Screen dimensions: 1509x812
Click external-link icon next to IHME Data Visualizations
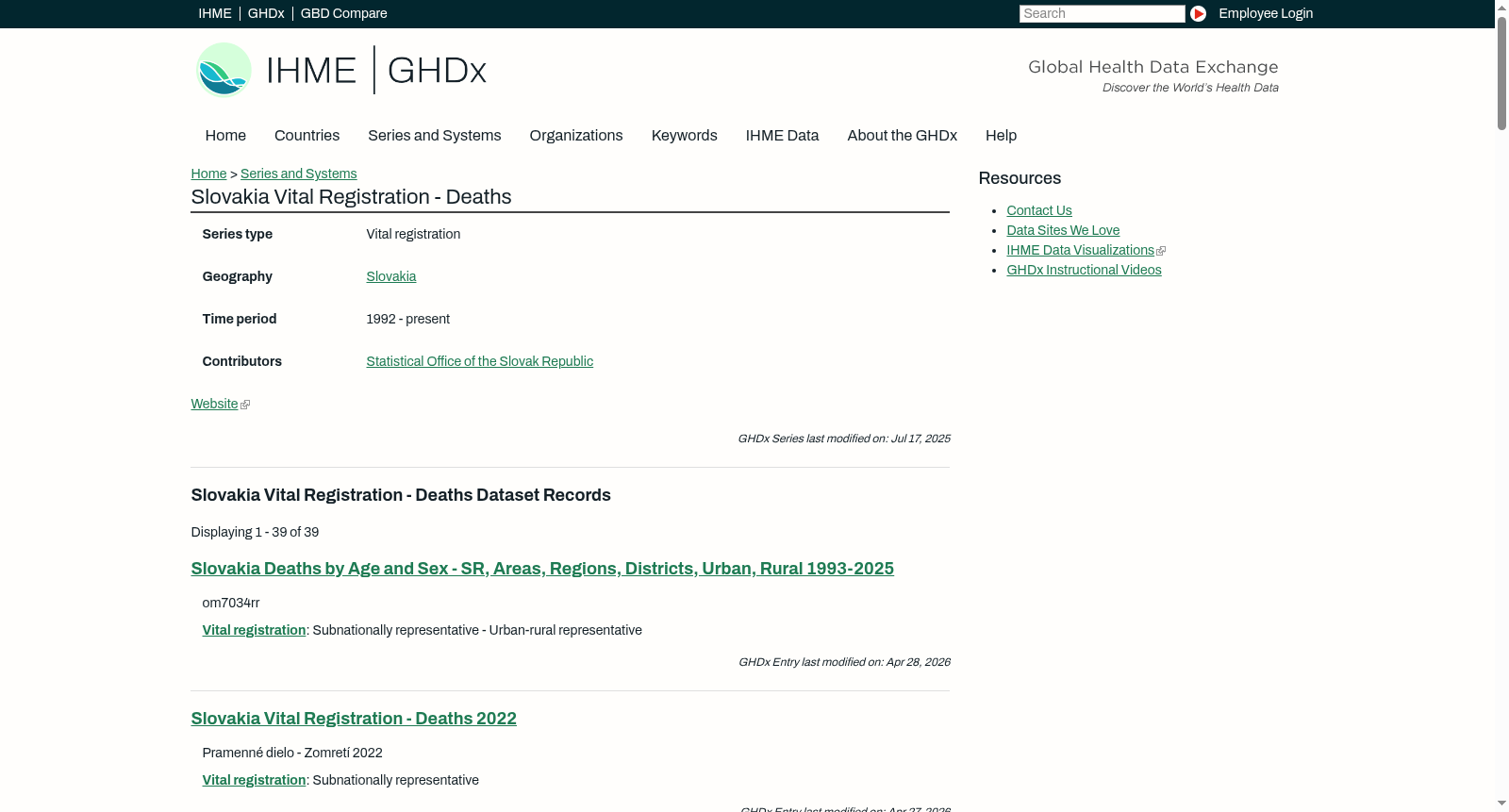coord(1161,251)
